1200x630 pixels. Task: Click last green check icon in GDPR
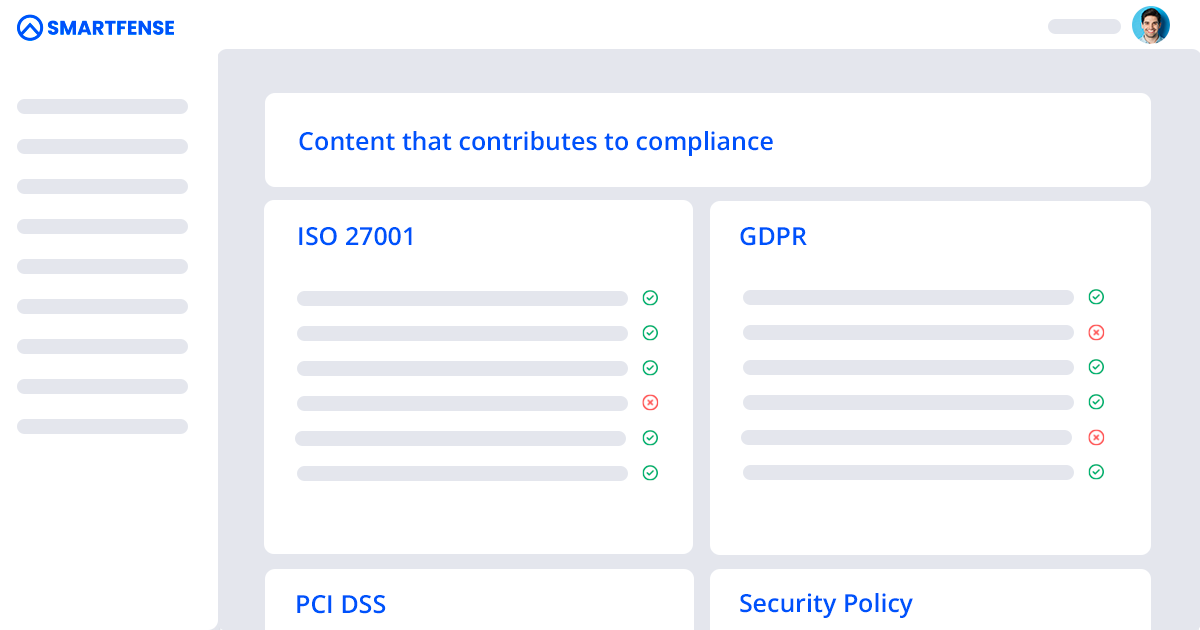point(1096,472)
